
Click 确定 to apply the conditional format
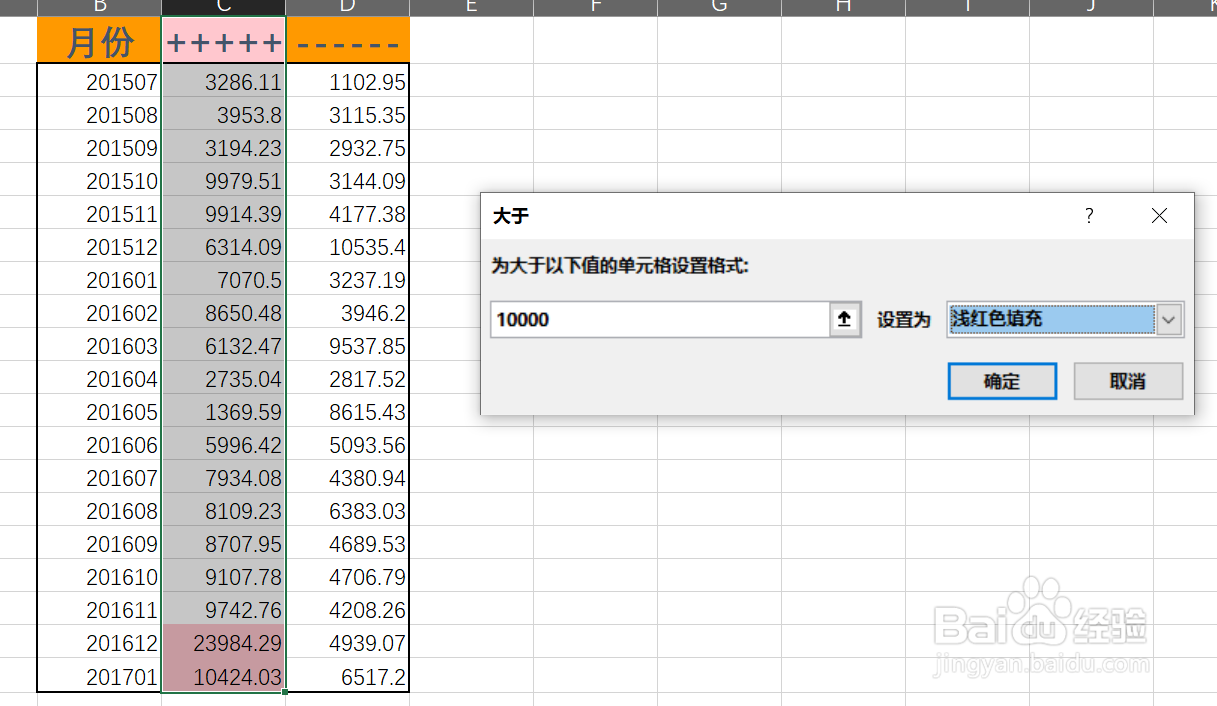click(x=1001, y=381)
